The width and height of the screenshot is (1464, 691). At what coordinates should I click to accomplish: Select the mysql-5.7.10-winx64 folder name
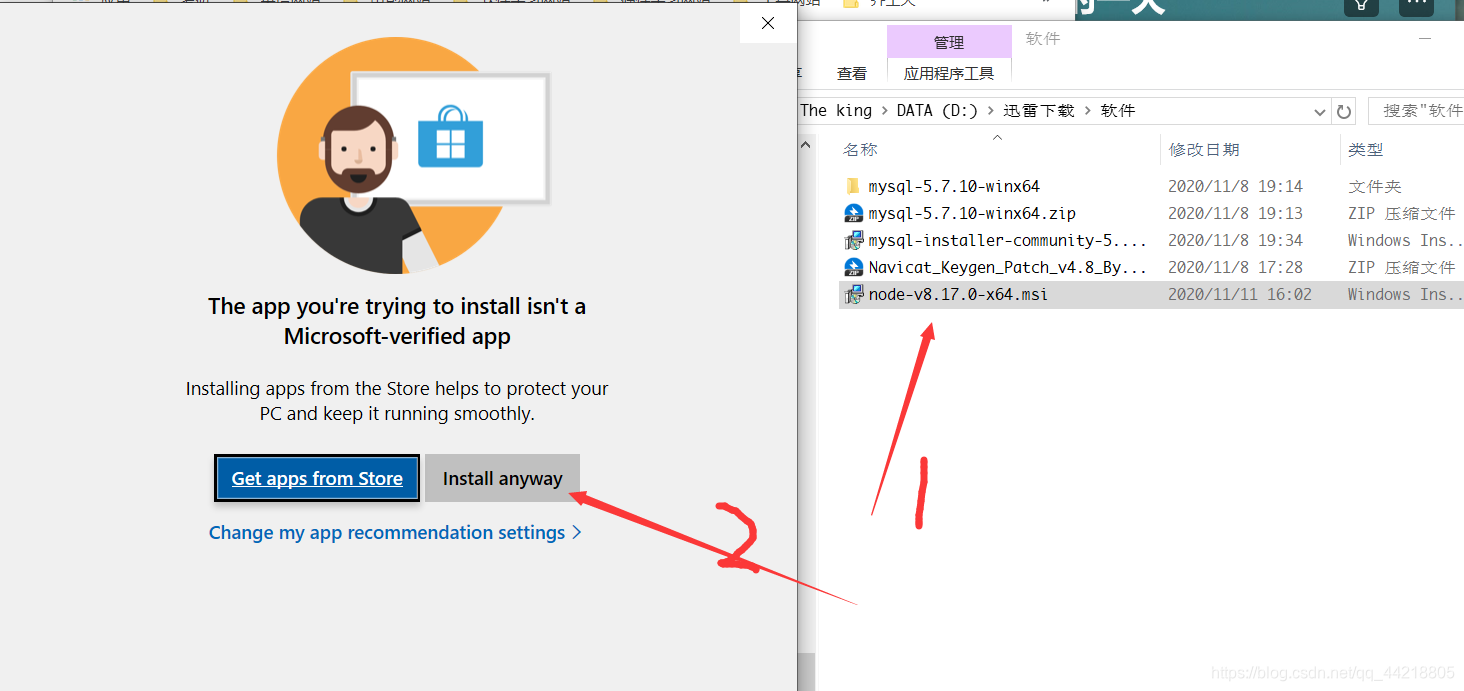click(954, 186)
